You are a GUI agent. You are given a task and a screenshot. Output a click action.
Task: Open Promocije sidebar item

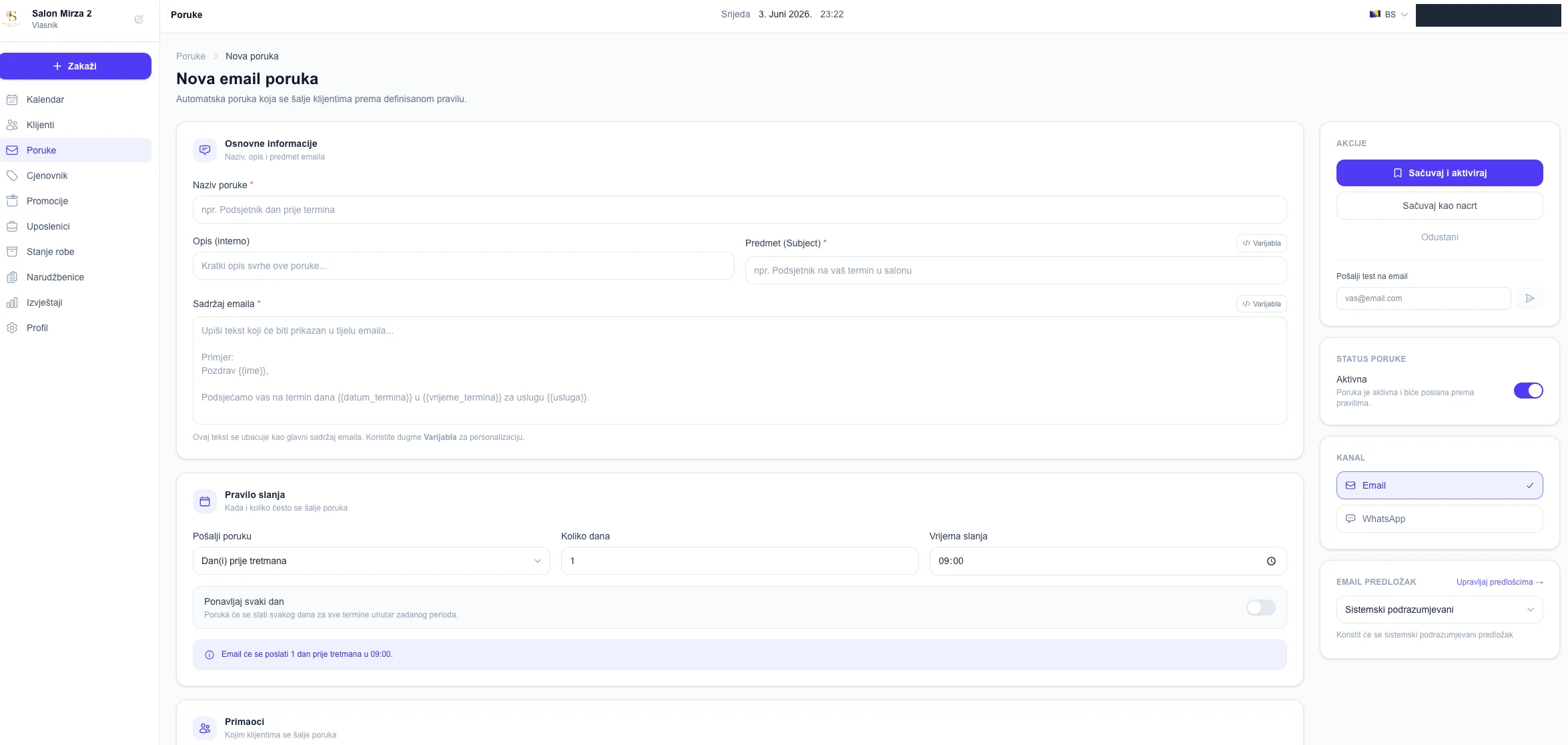[x=75, y=201]
